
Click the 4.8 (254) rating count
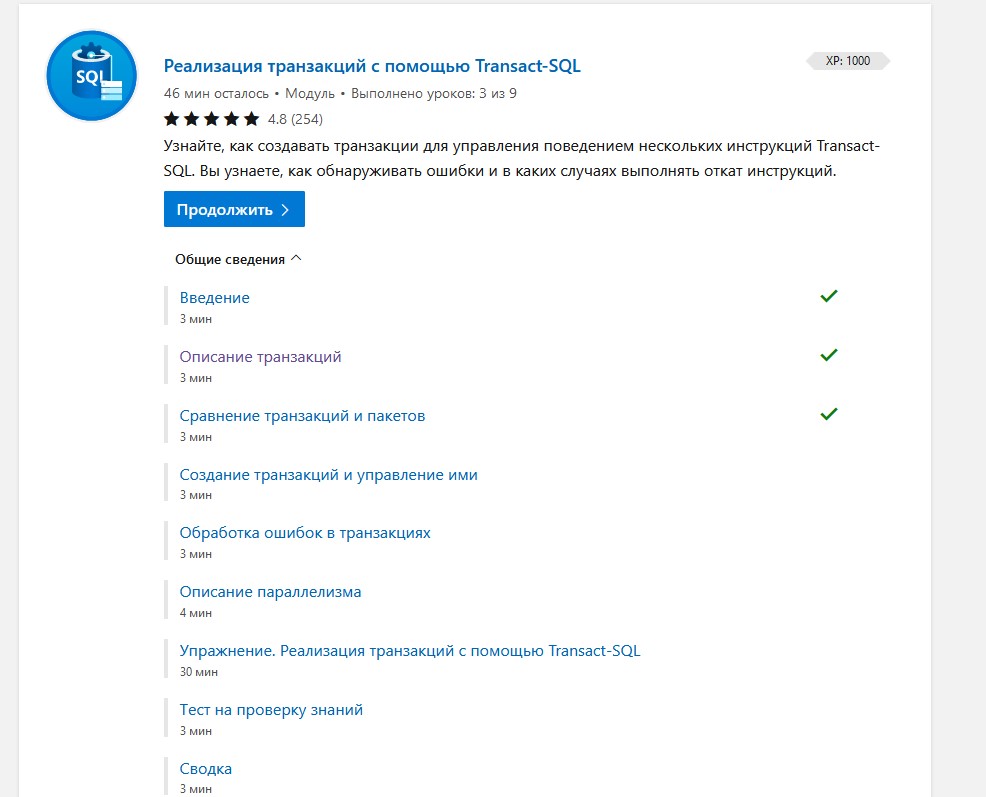[x=295, y=120]
